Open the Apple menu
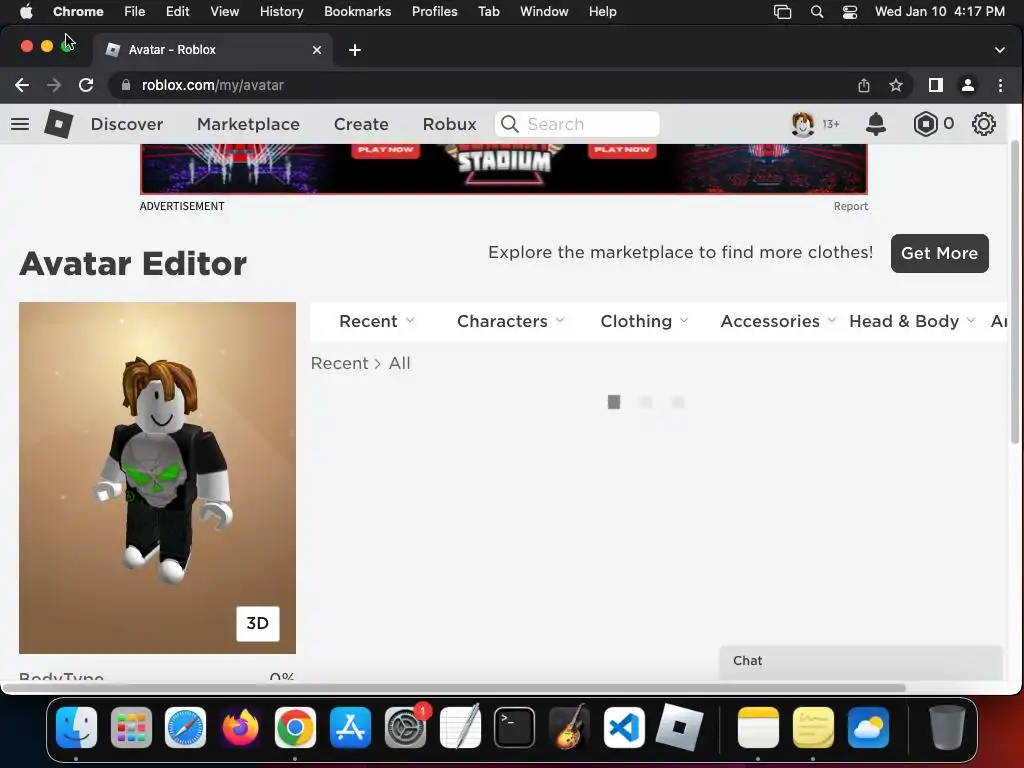 [x=26, y=12]
